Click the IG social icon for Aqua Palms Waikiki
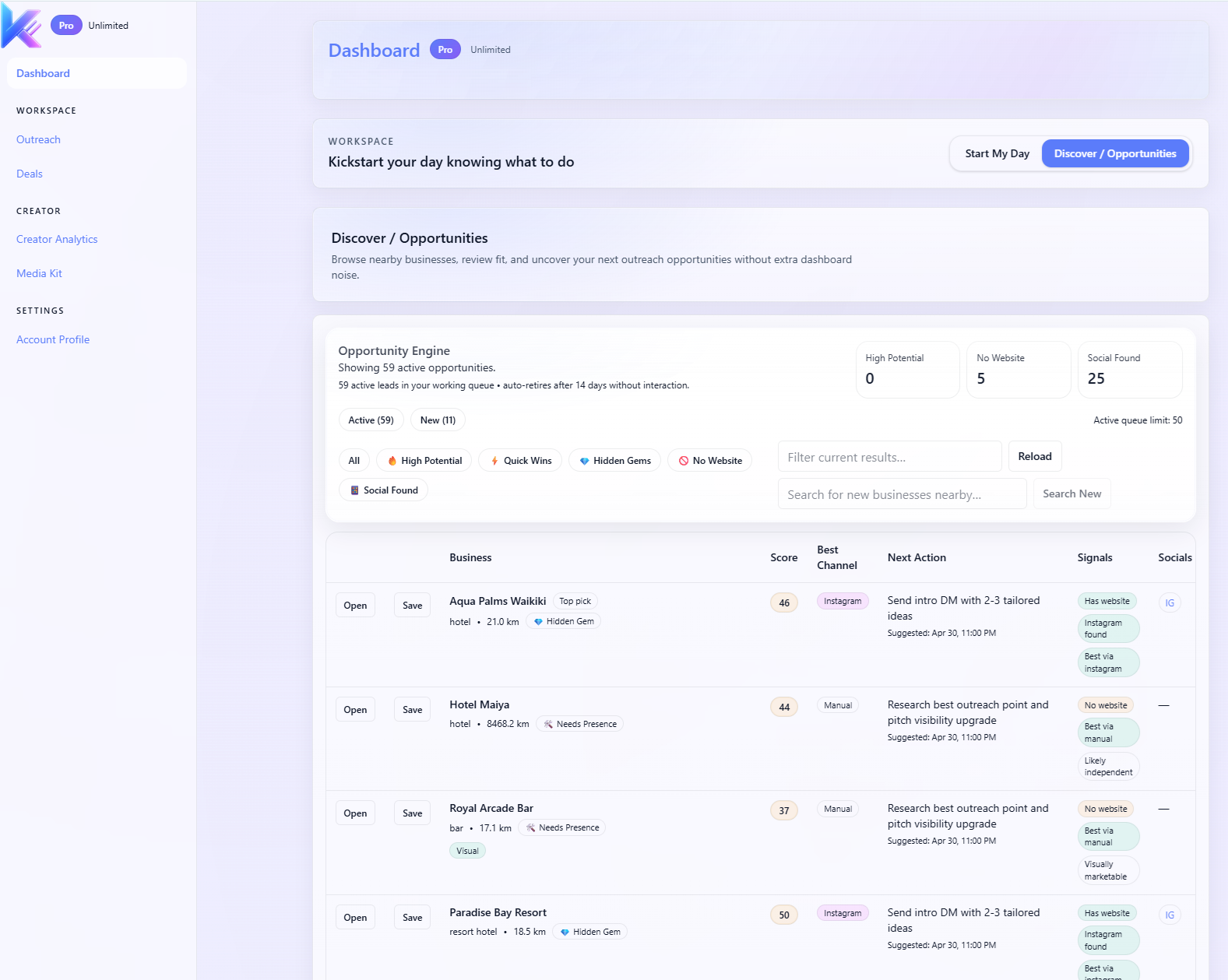1228x980 pixels. pyautogui.click(x=1170, y=603)
